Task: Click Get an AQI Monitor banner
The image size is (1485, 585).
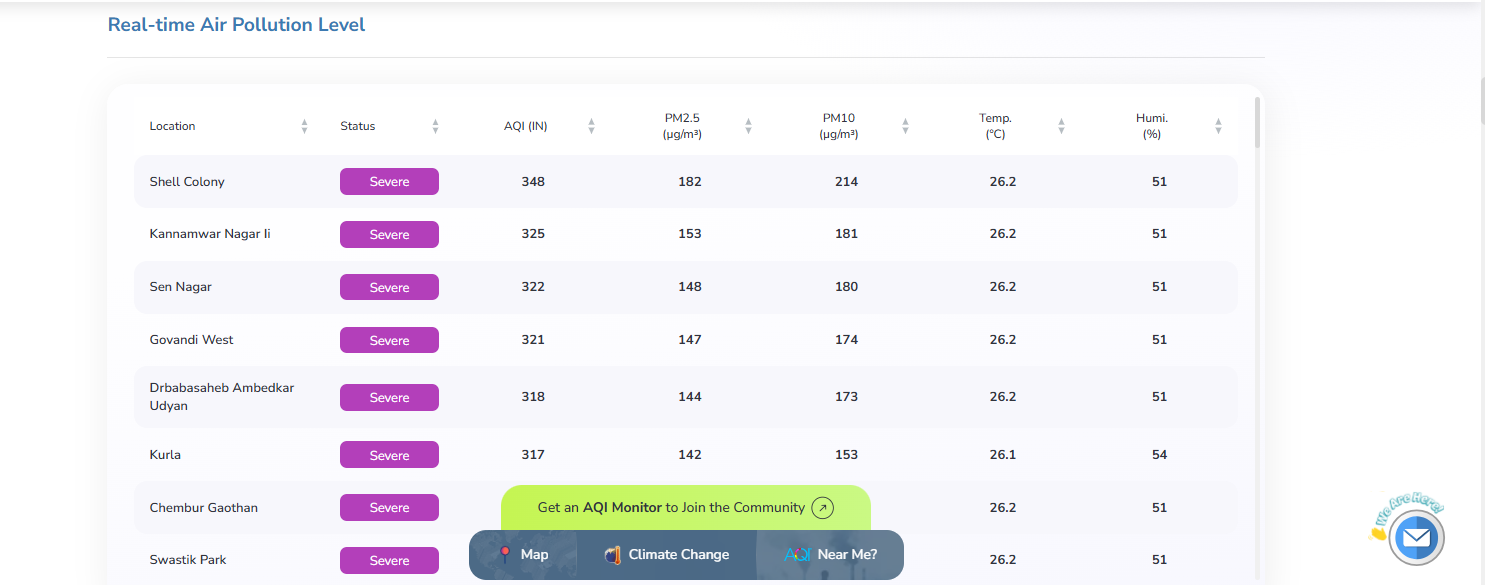Action: point(670,508)
